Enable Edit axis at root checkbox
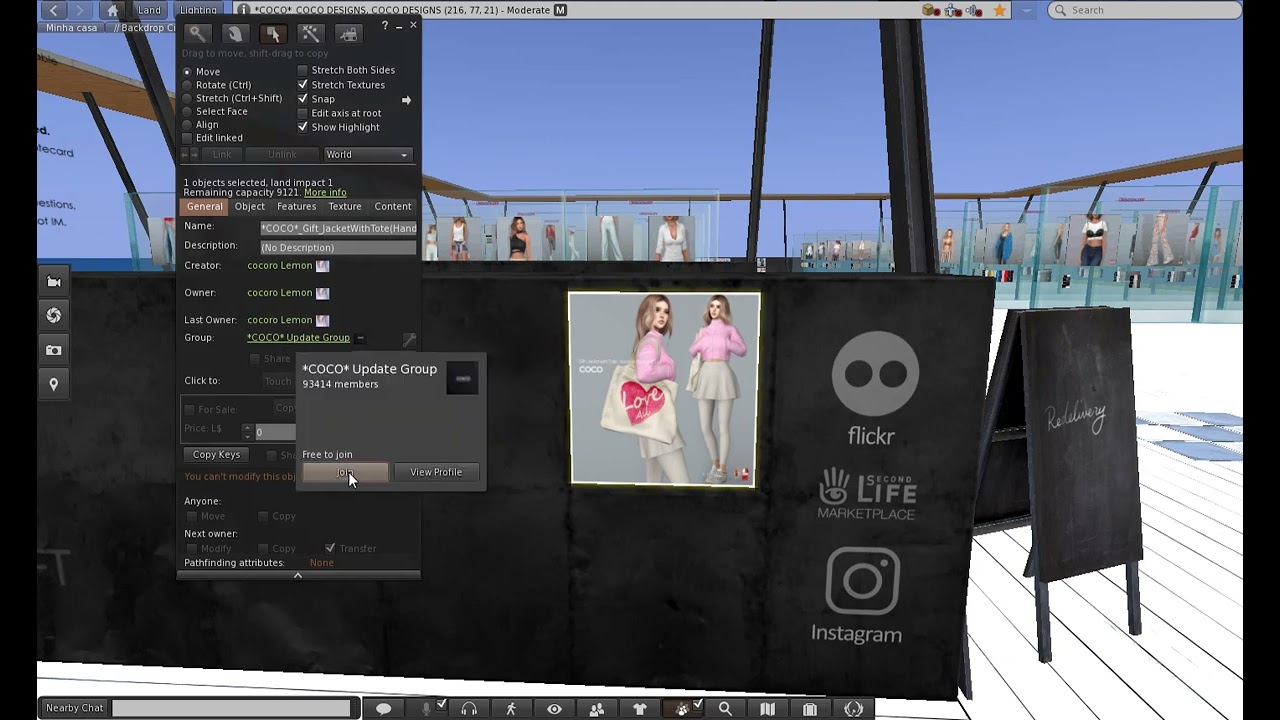Image resolution: width=1280 pixels, height=720 pixels. pyautogui.click(x=303, y=113)
